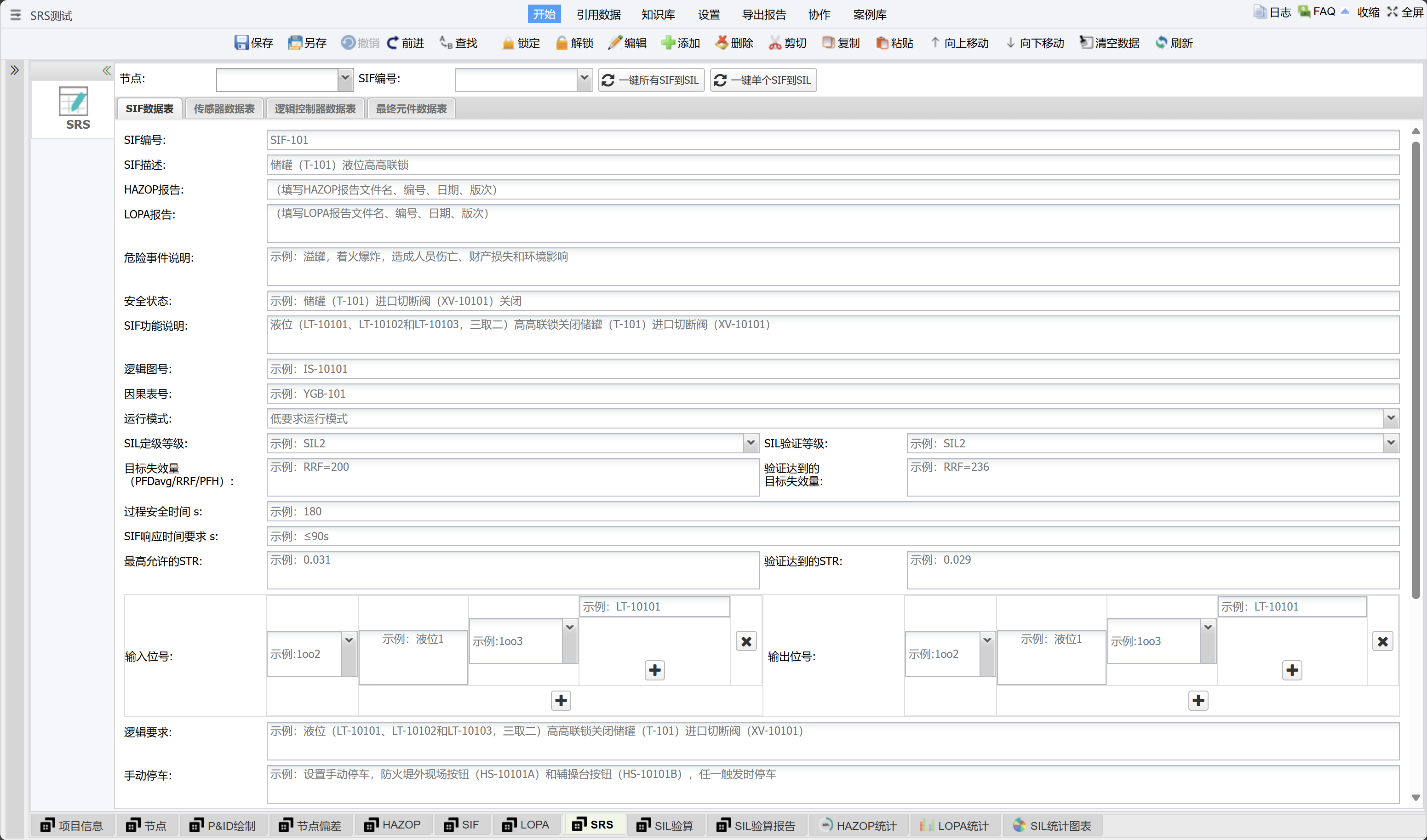Viewport: 1427px width, 840px height.
Task: Go to SIL验算 bottom tab
Action: click(665, 825)
